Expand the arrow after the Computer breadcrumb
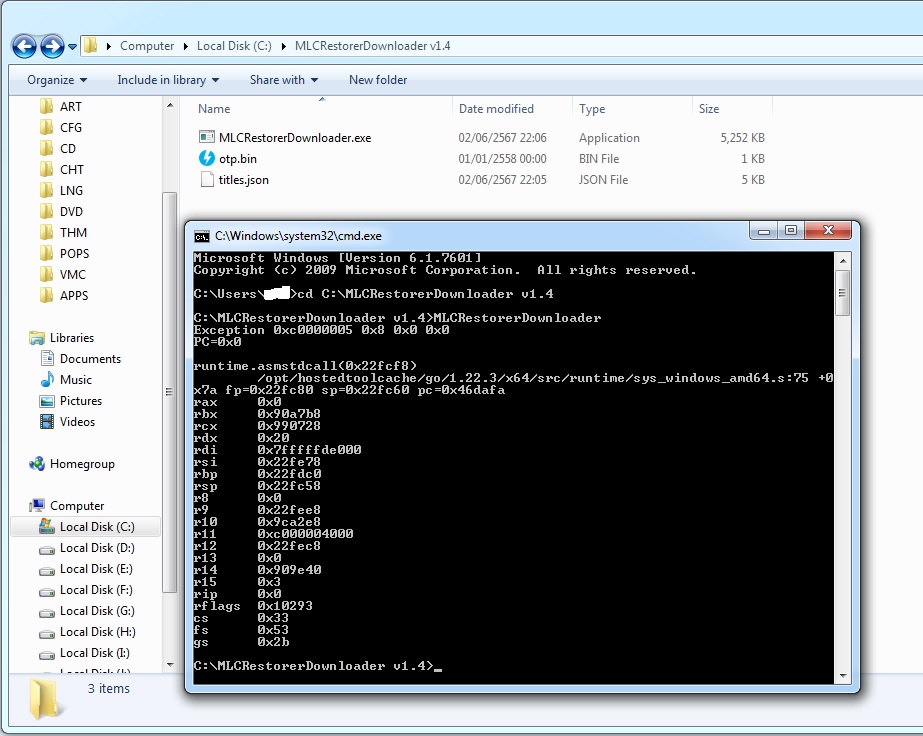Viewport: 923px width, 736px height. (x=185, y=46)
